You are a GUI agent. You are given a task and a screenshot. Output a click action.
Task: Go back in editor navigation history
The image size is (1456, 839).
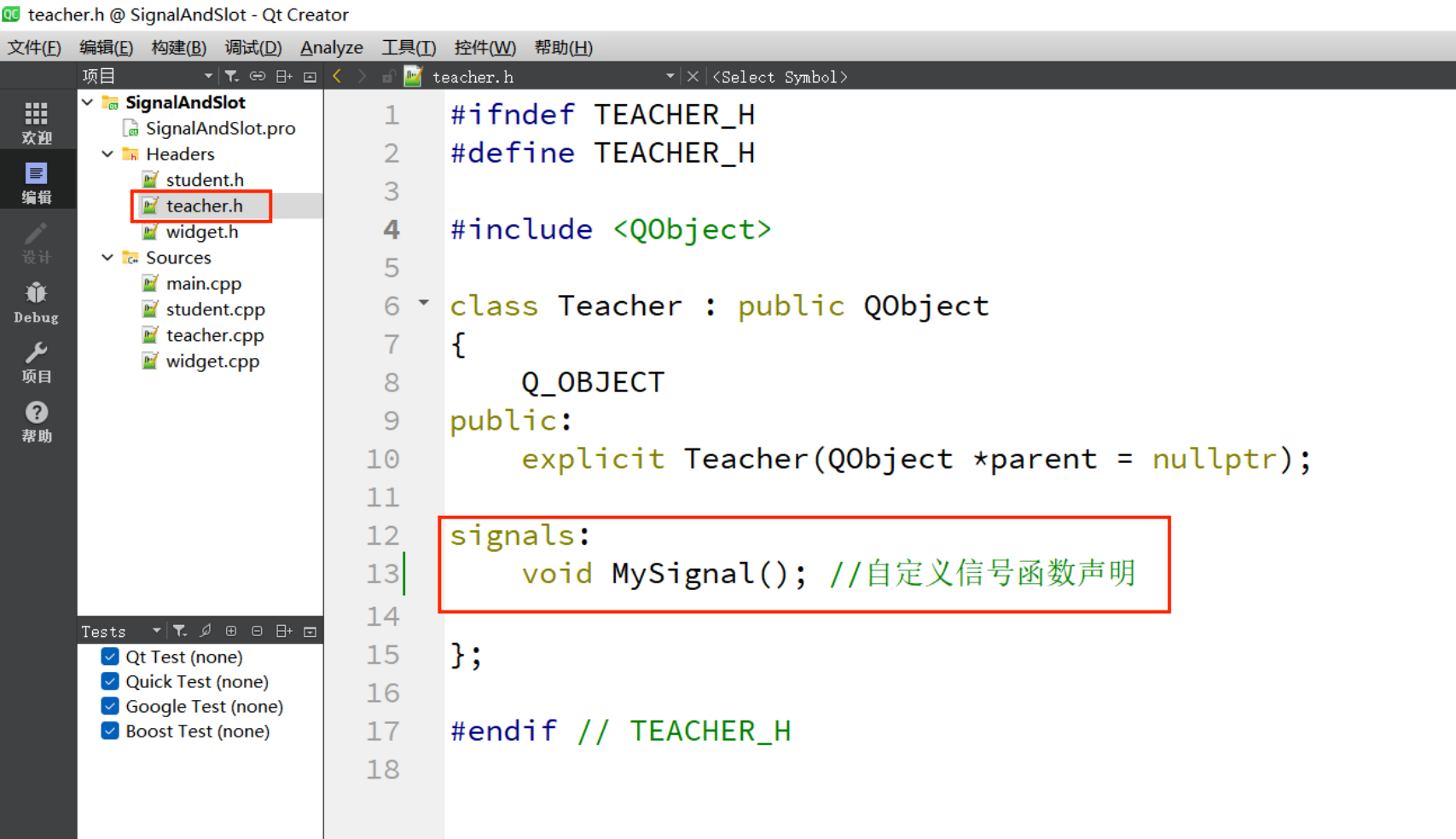click(x=338, y=77)
